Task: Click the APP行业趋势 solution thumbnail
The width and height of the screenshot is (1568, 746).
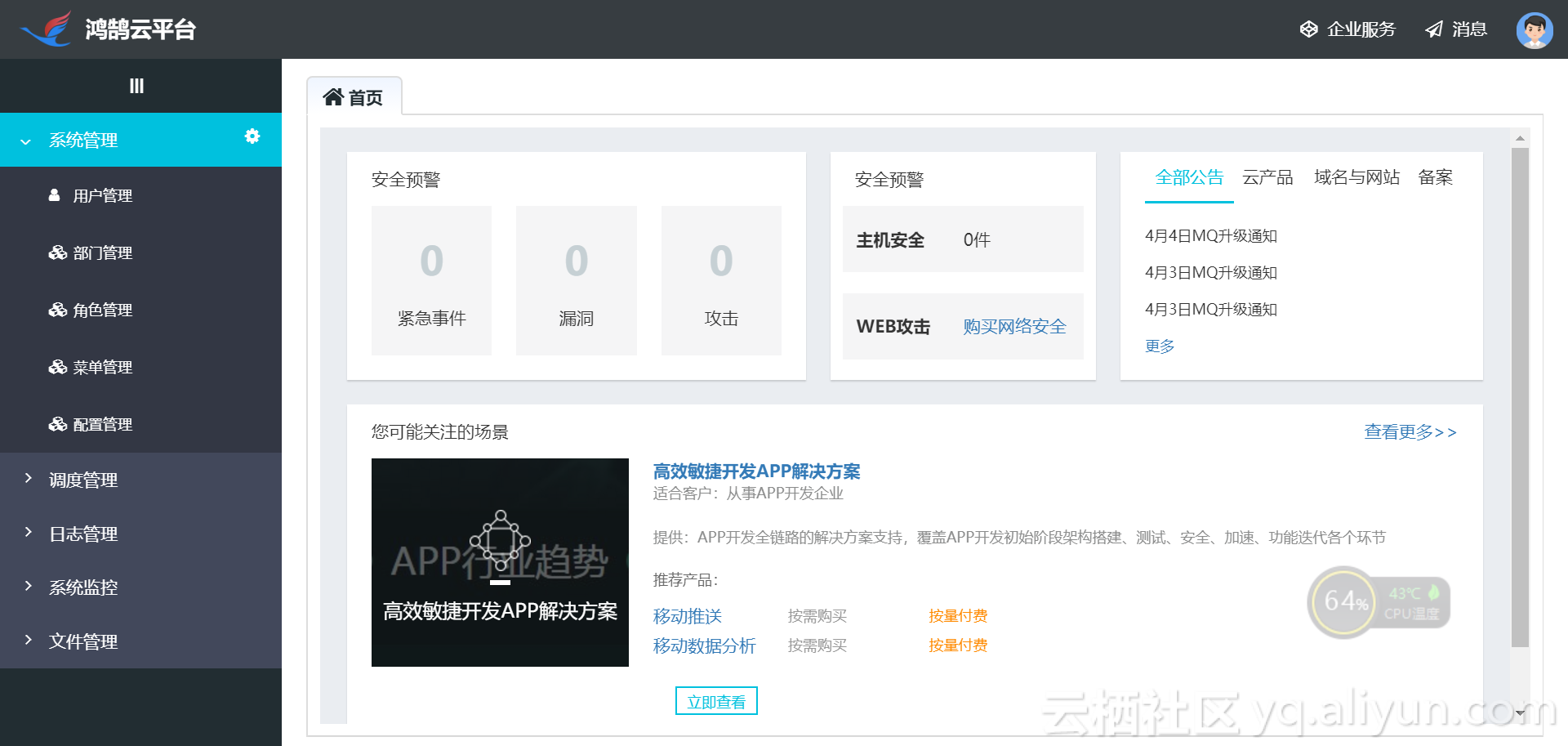Action: [500, 562]
